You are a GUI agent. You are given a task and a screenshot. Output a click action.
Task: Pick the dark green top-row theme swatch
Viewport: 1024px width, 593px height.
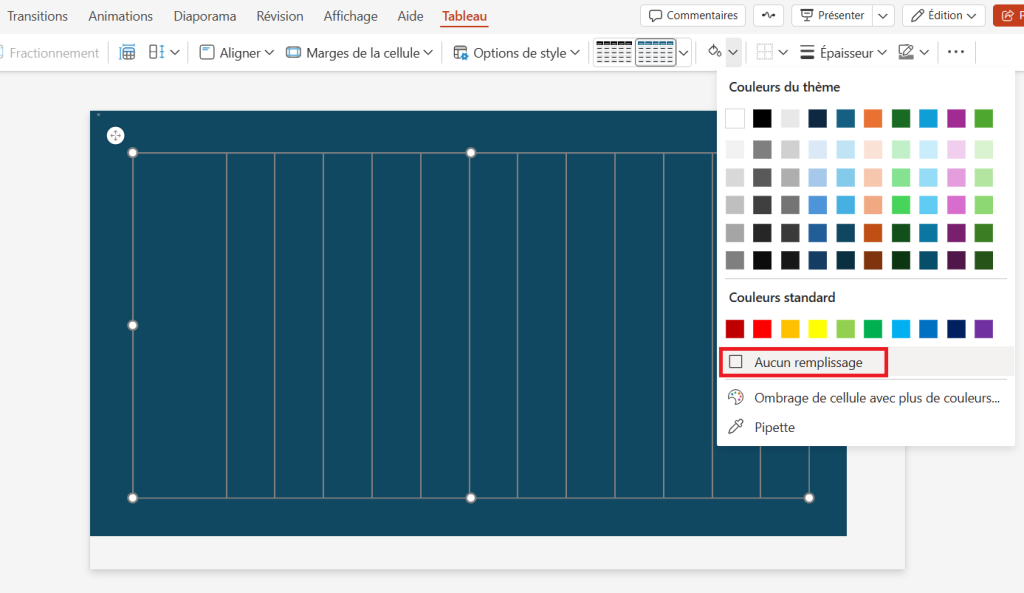tap(901, 118)
